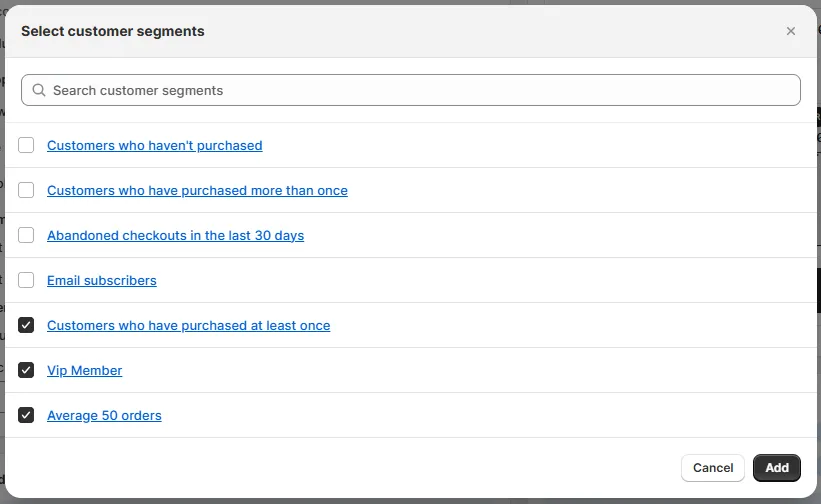The image size is (821, 504).
Task: Open Customers who have purchased more than once link
Action: coord(197,190)
